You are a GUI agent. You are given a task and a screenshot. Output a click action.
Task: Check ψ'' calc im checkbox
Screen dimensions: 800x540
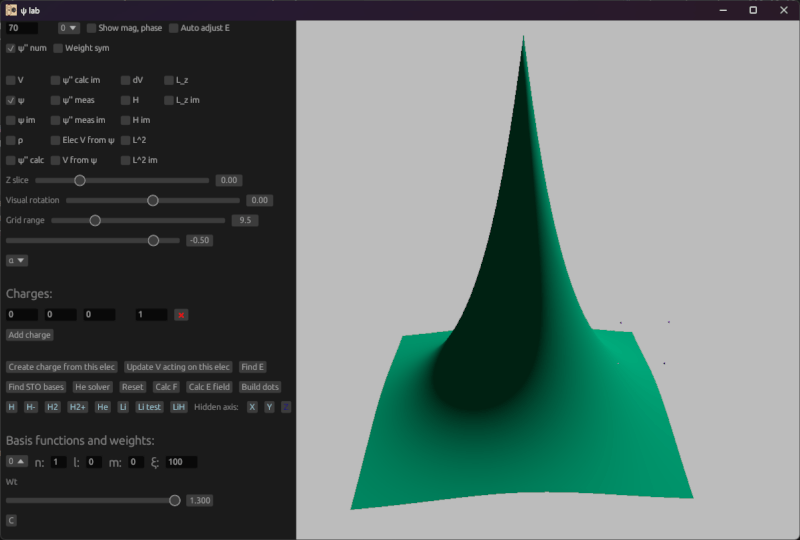(56, 80)
